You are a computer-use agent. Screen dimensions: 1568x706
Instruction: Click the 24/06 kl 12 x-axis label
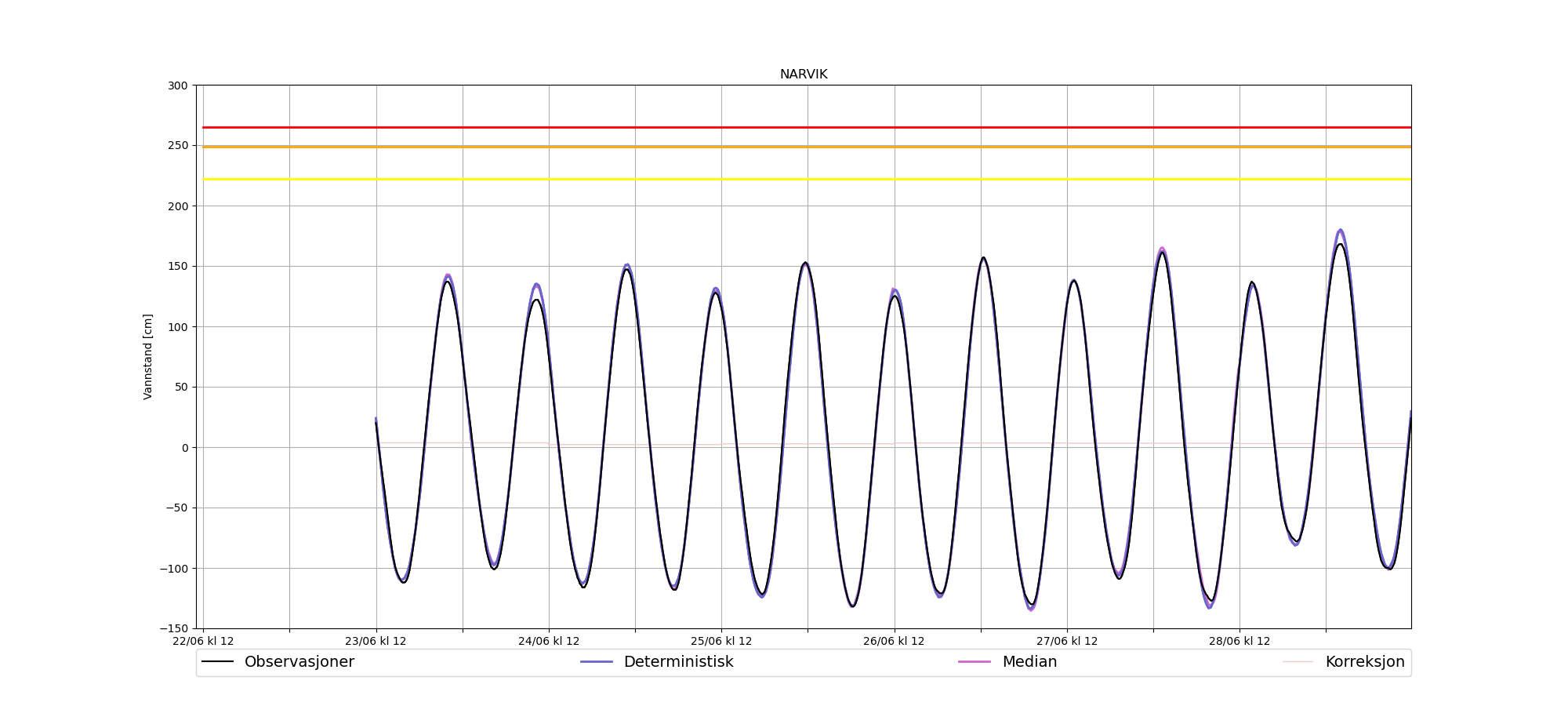coord(549,641)
